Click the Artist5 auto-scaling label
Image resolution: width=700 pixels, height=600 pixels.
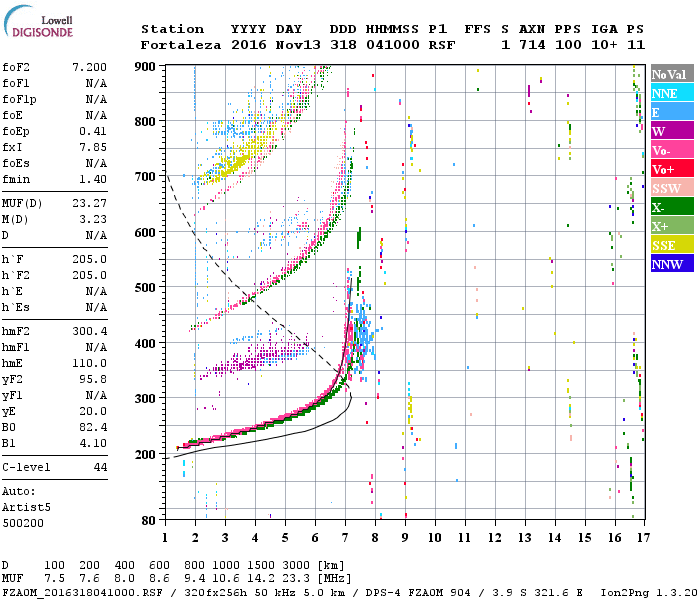[26, 508]
